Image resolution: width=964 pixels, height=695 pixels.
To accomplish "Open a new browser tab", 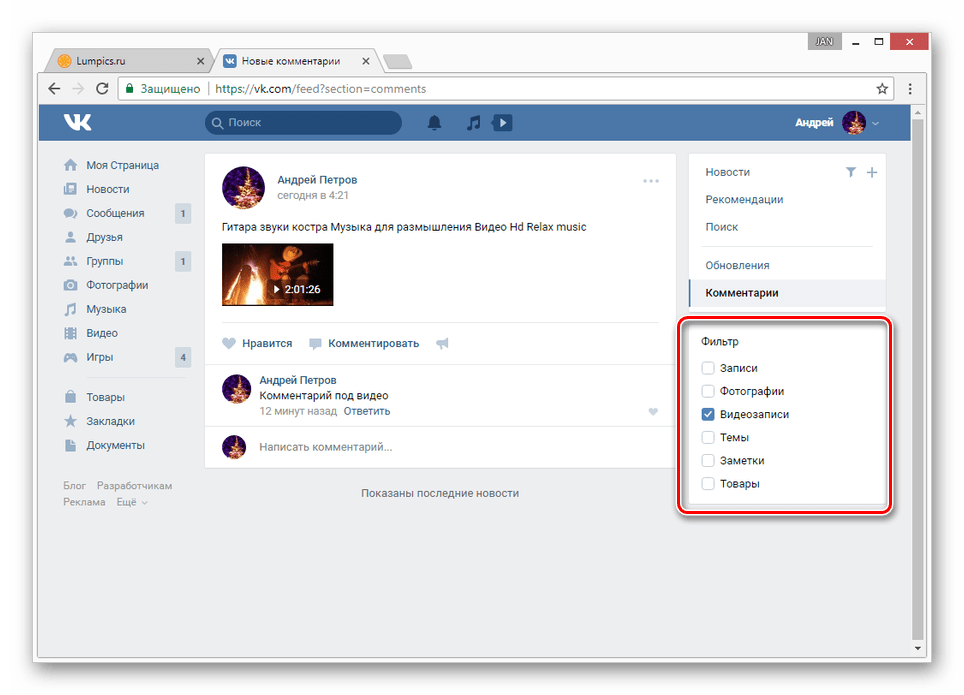I will coord(397,61).
